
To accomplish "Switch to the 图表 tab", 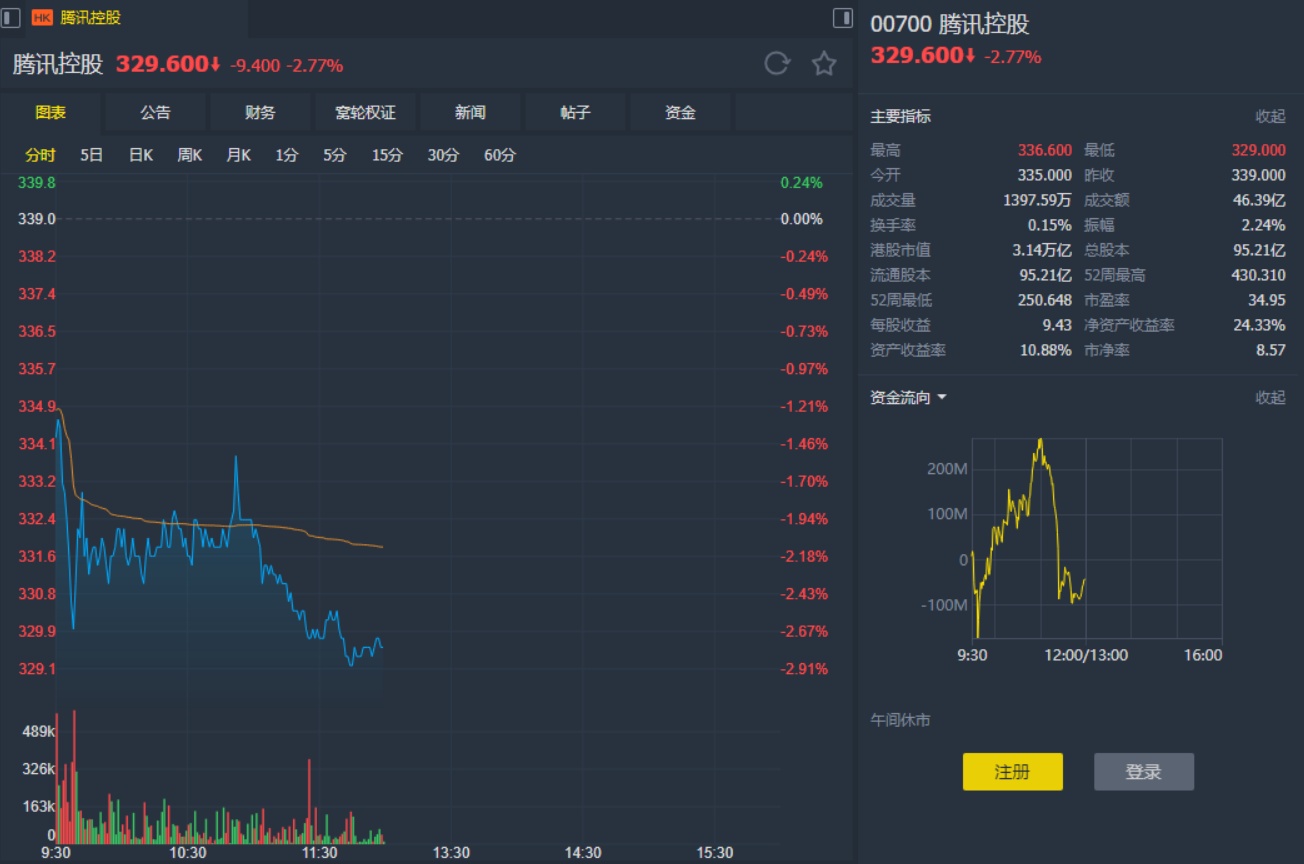I will [51, 113].
